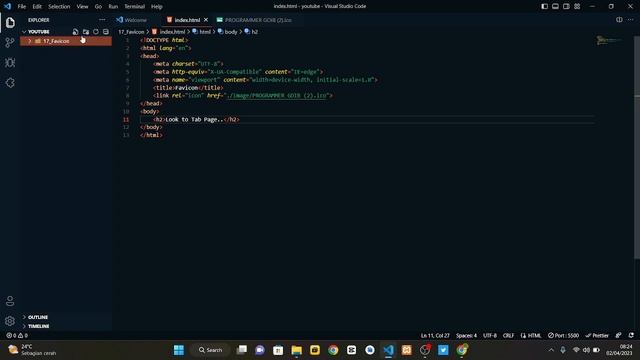Change encoding via UTF-8

click(490, 335)
